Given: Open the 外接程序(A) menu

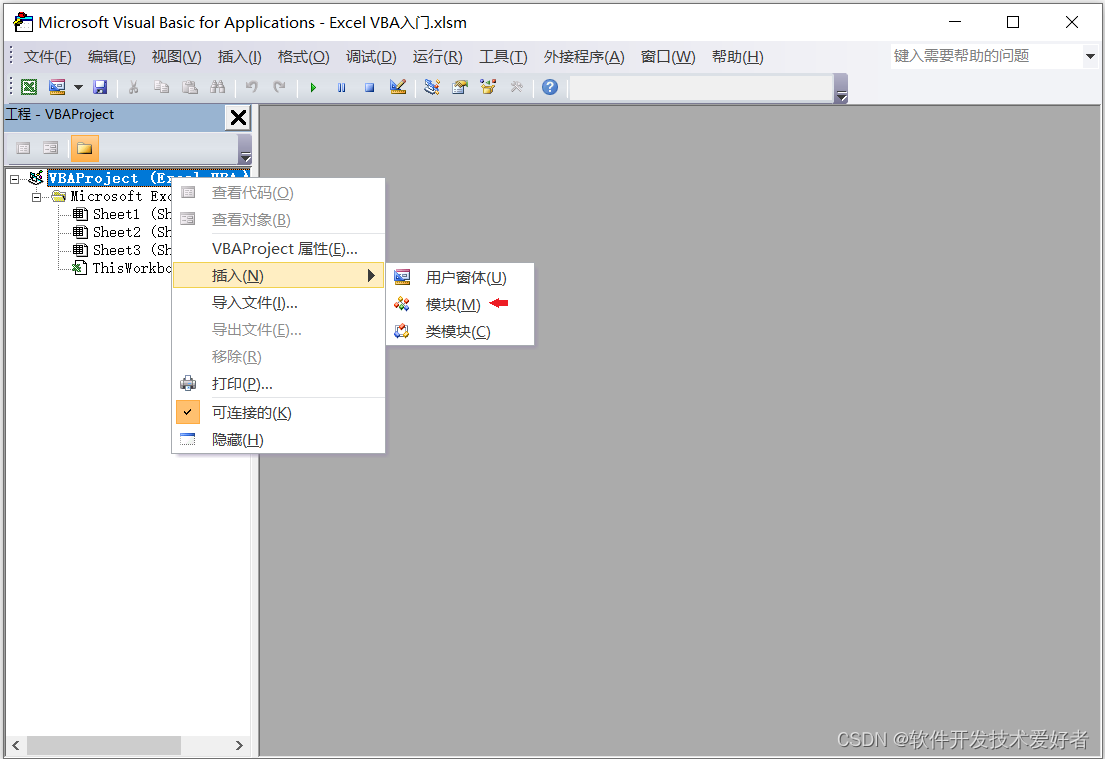Looking at the screenshot, I should click(x=584, y=57).
